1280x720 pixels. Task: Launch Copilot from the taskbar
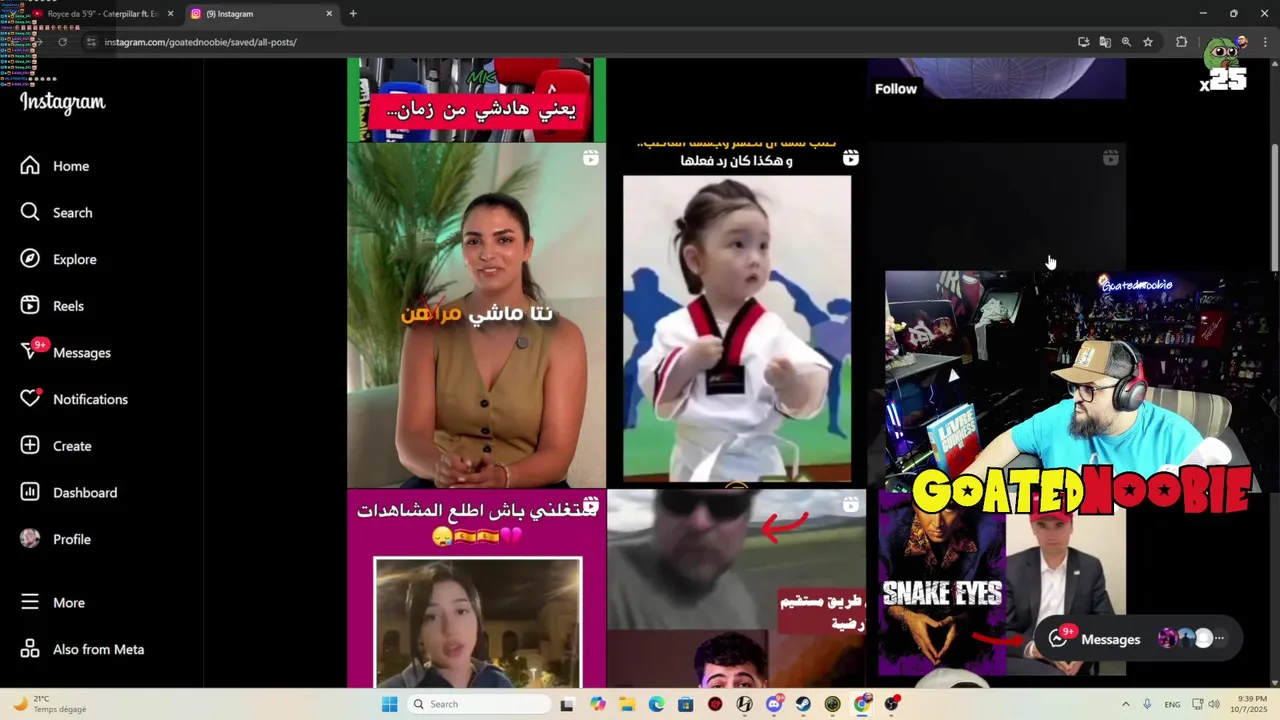tap(598, 704)
